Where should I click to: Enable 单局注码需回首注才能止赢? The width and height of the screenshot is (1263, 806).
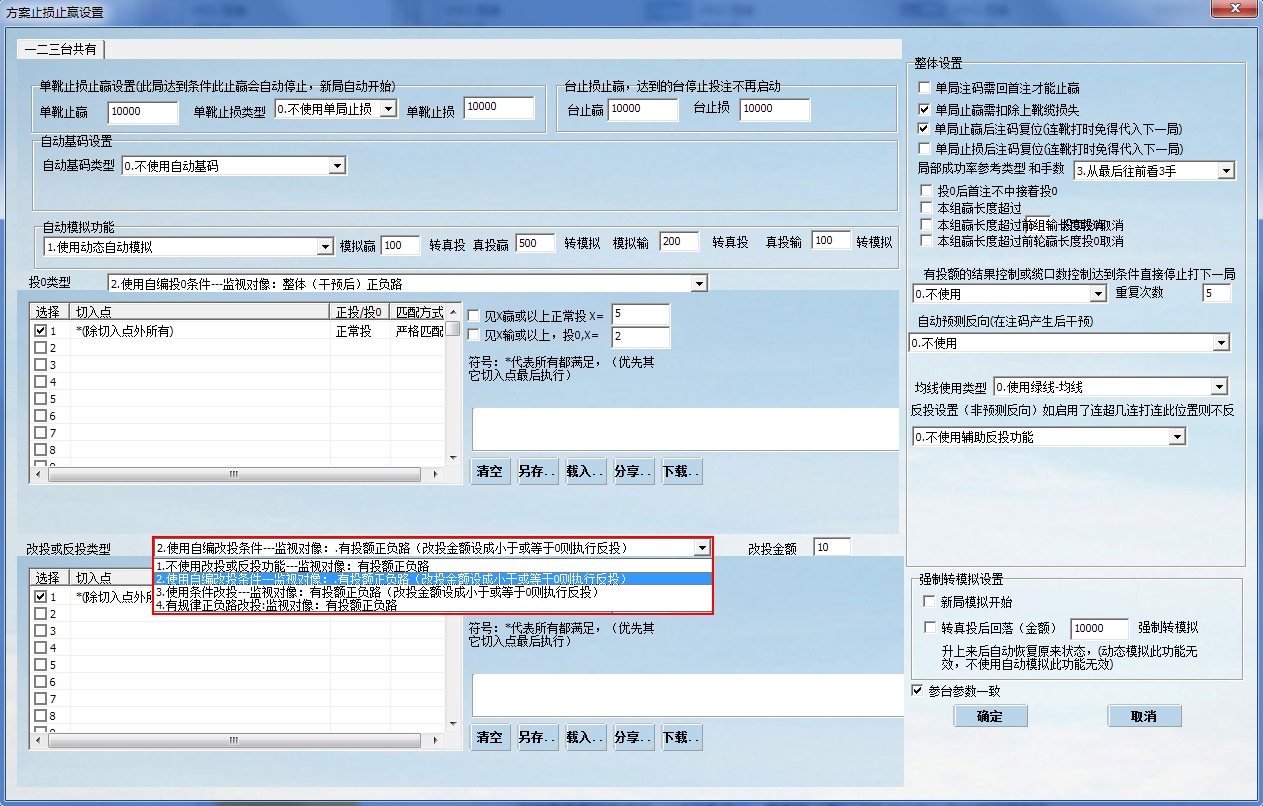point(923,87)
